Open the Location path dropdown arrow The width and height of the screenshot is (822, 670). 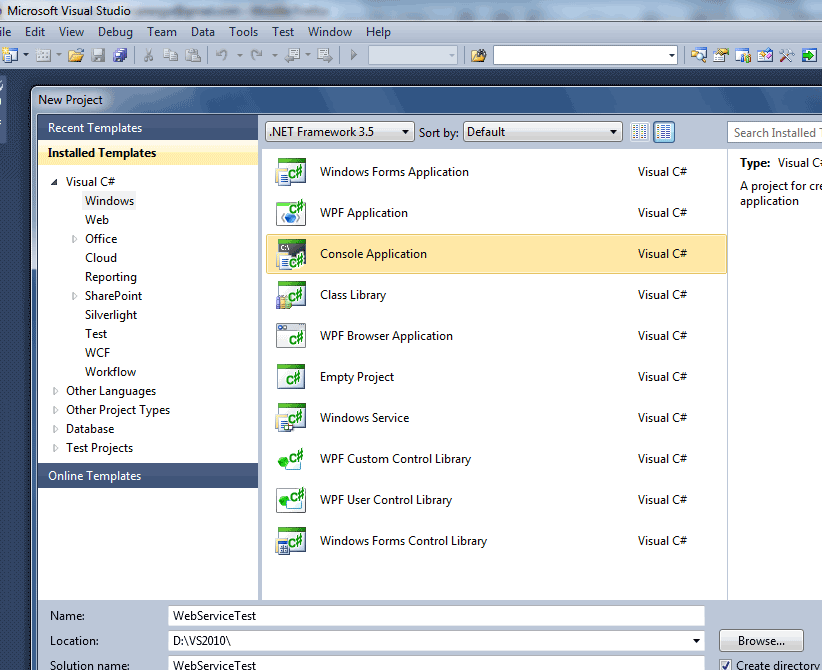696,641
